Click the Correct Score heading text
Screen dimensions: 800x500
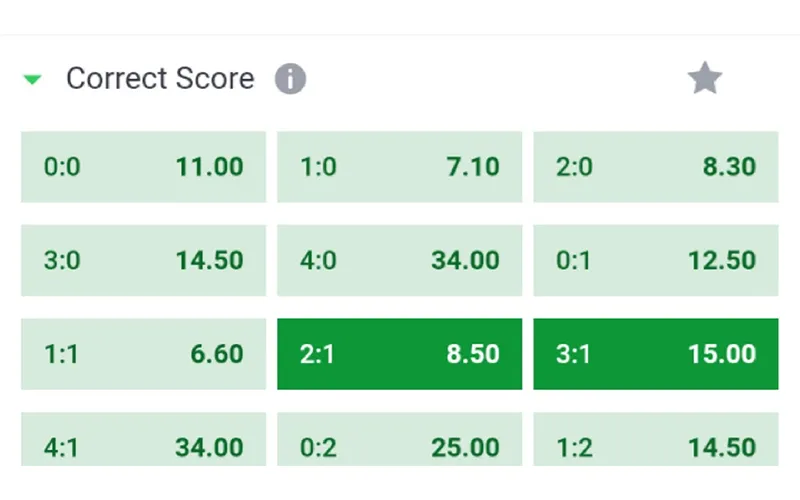click(x=160, y=79)
